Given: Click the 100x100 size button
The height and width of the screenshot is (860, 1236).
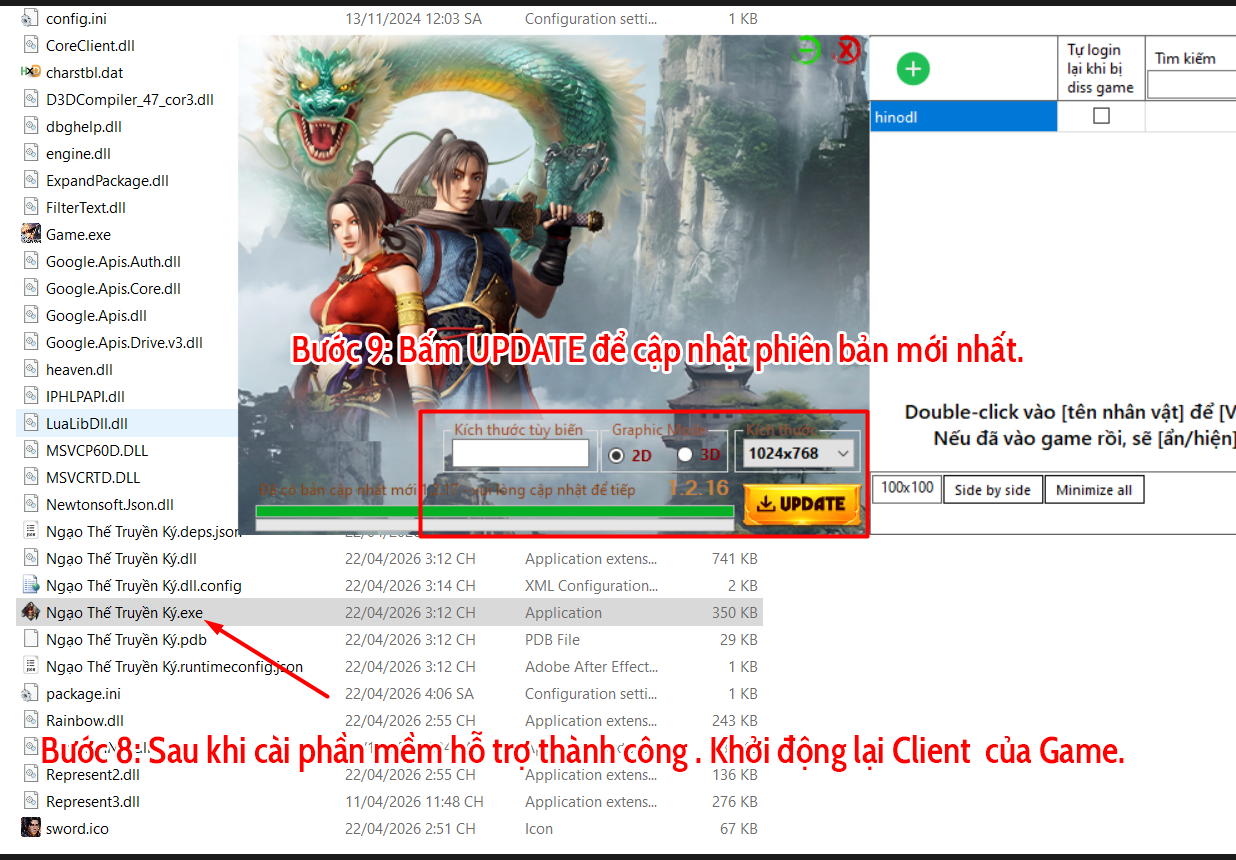Looking at the screenshot, I should point(907,488).
